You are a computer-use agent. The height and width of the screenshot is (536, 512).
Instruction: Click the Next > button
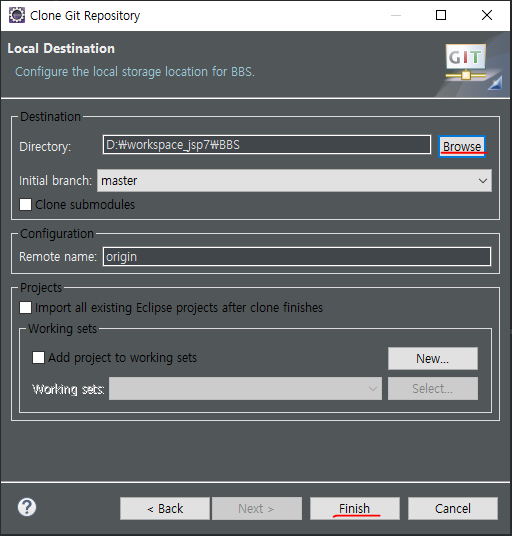tap(257, 509)
